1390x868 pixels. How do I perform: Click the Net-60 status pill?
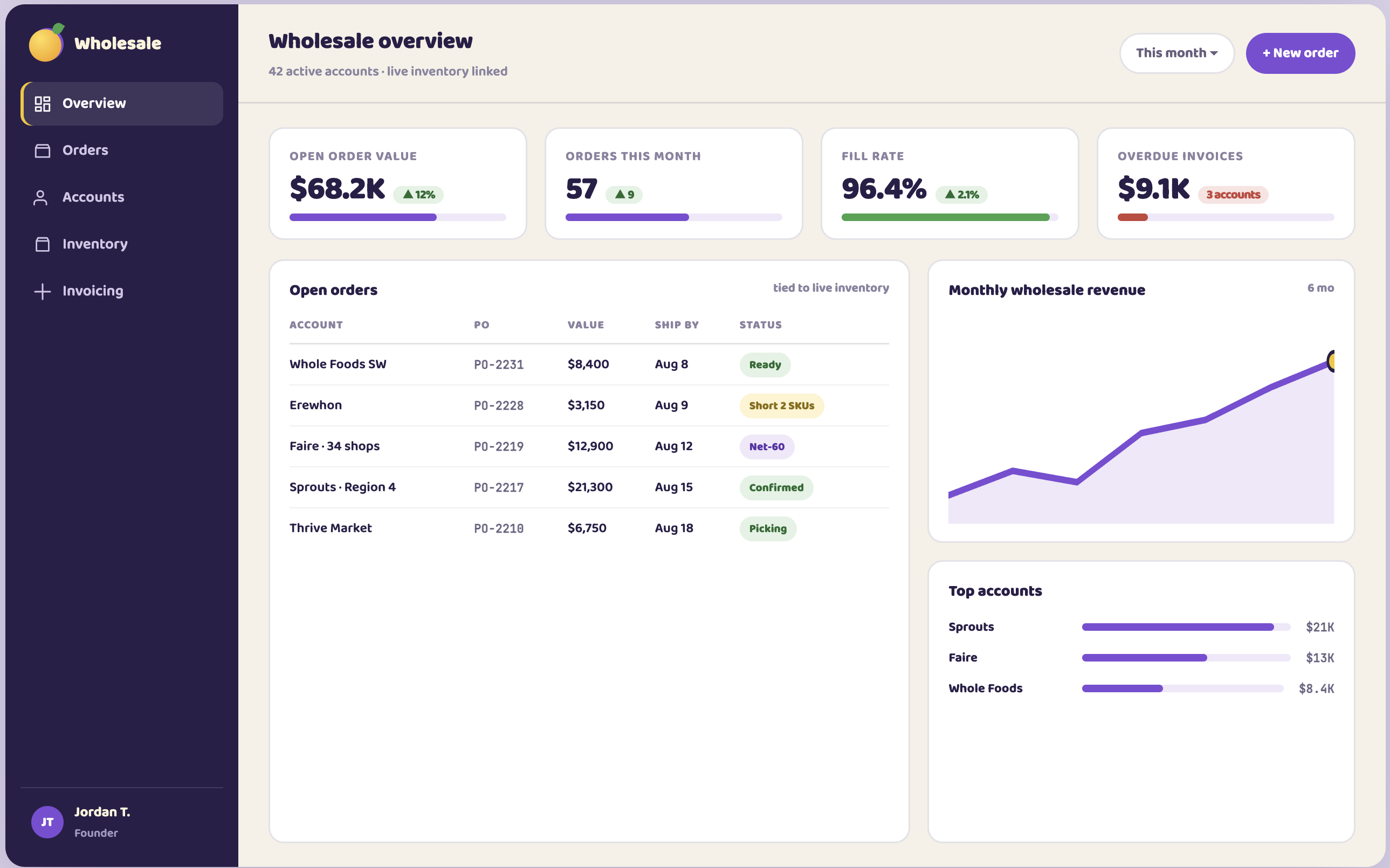coord(767,446)
